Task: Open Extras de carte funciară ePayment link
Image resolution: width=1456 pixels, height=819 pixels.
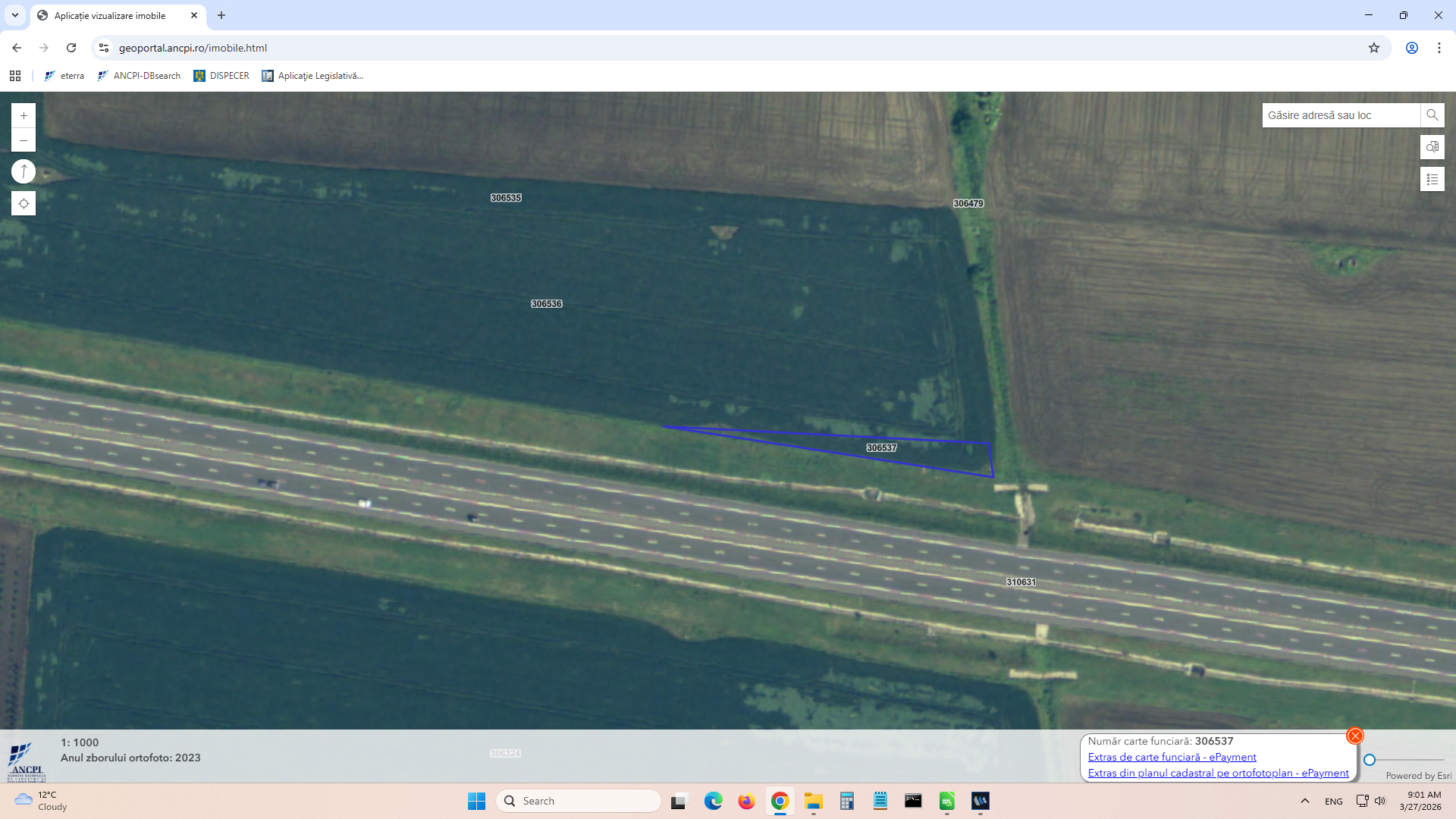Action: (x=1172, y=757)
